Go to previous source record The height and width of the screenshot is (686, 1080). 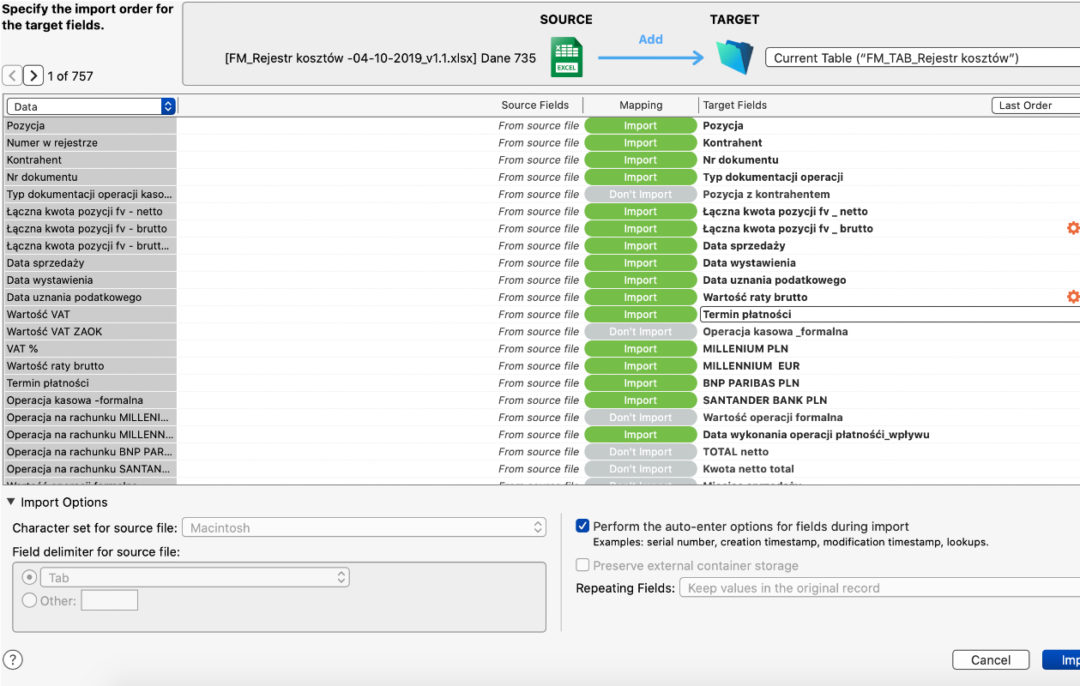[12, 75]
